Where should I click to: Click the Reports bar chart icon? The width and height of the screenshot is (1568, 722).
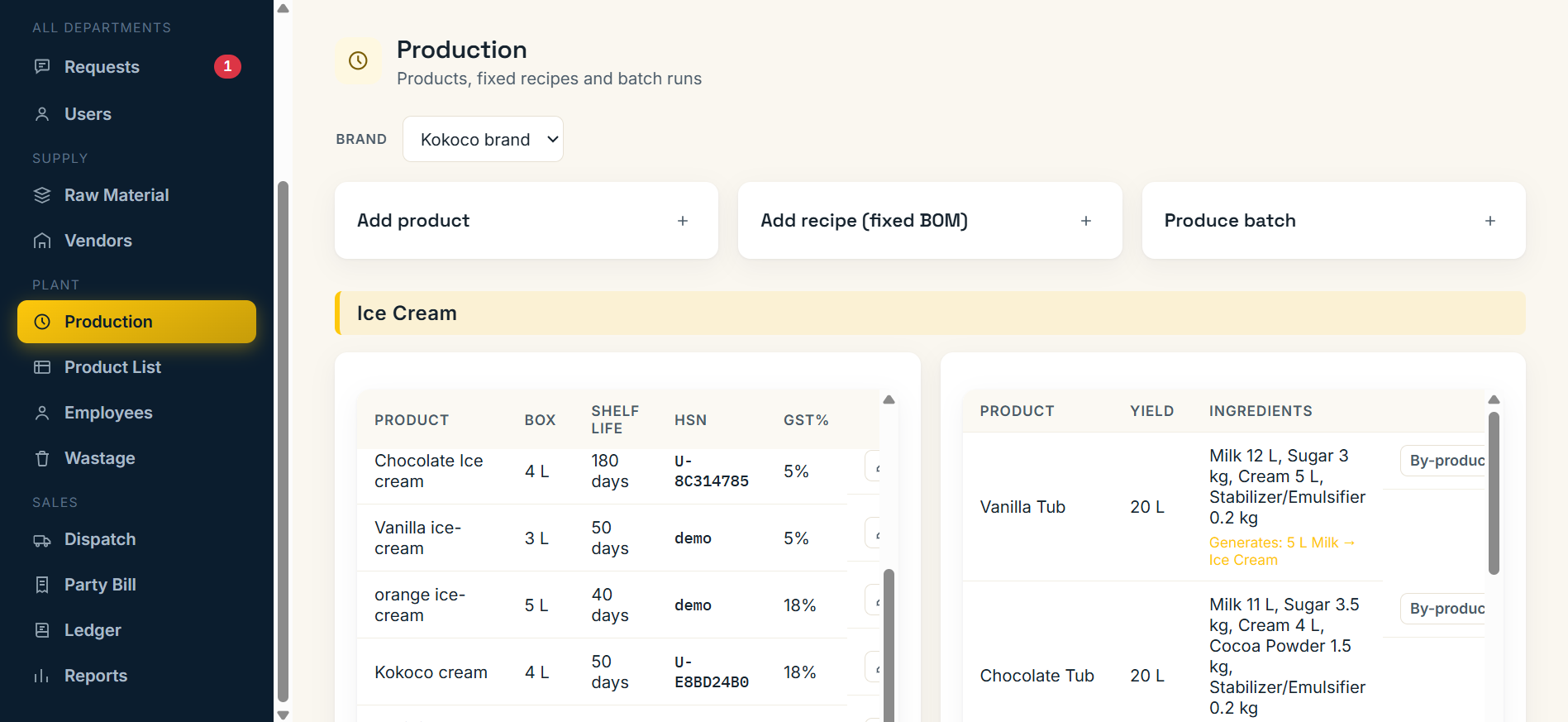click(42, 676)
